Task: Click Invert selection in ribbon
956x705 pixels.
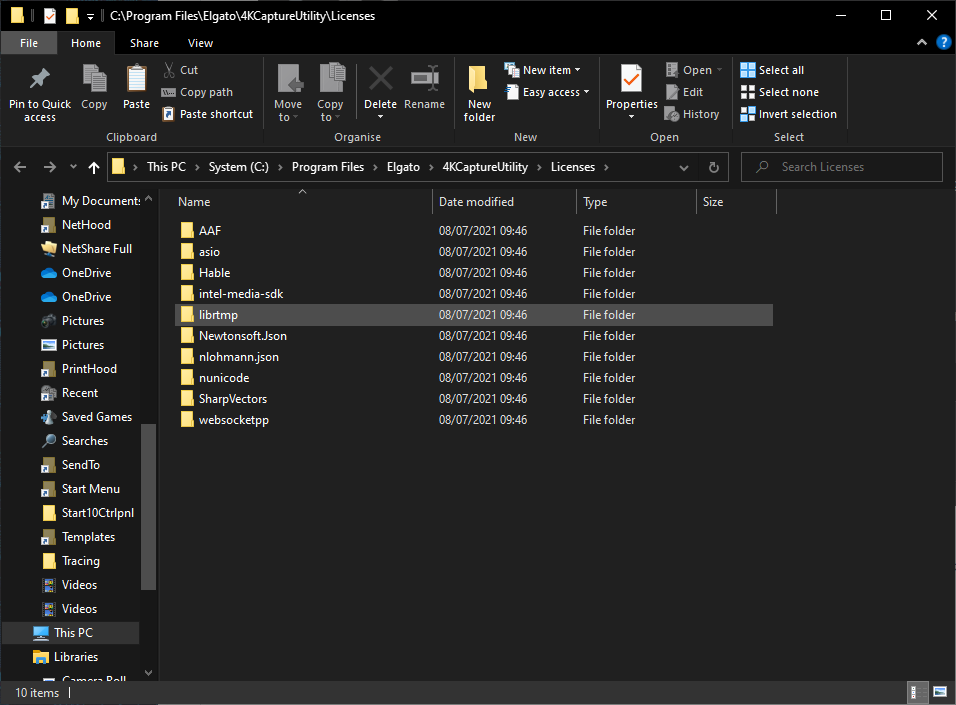Action: pyautogui.click(x=788, y=114)
